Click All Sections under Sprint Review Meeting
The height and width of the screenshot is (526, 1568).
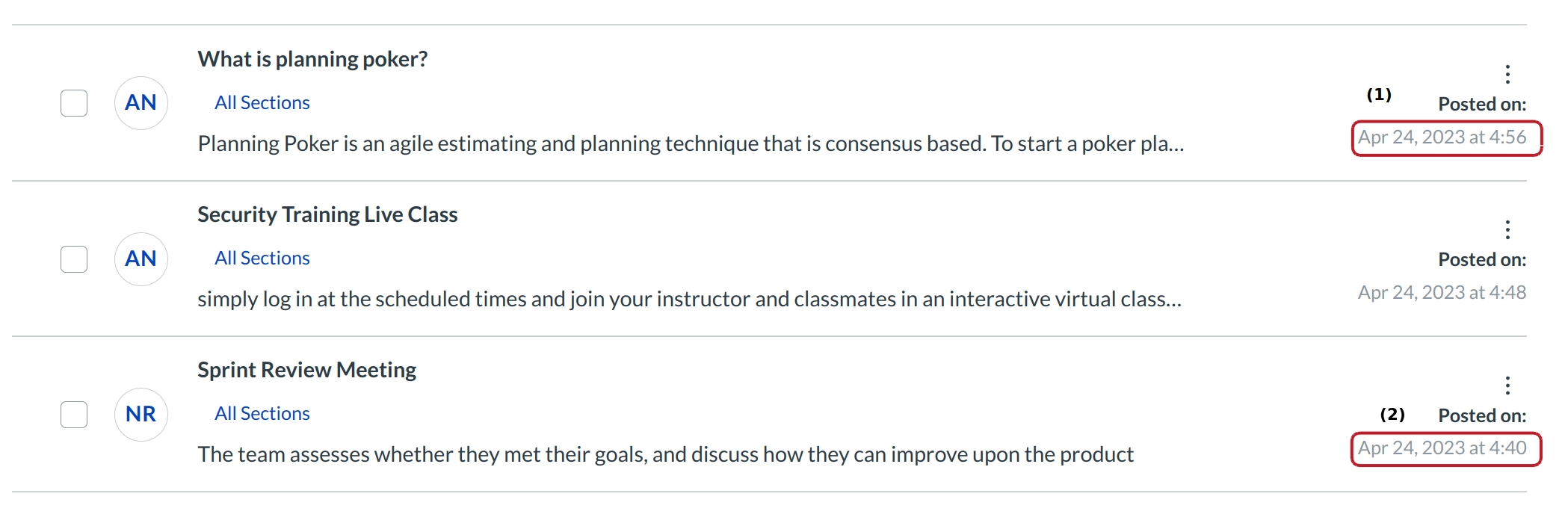(262, 413)
